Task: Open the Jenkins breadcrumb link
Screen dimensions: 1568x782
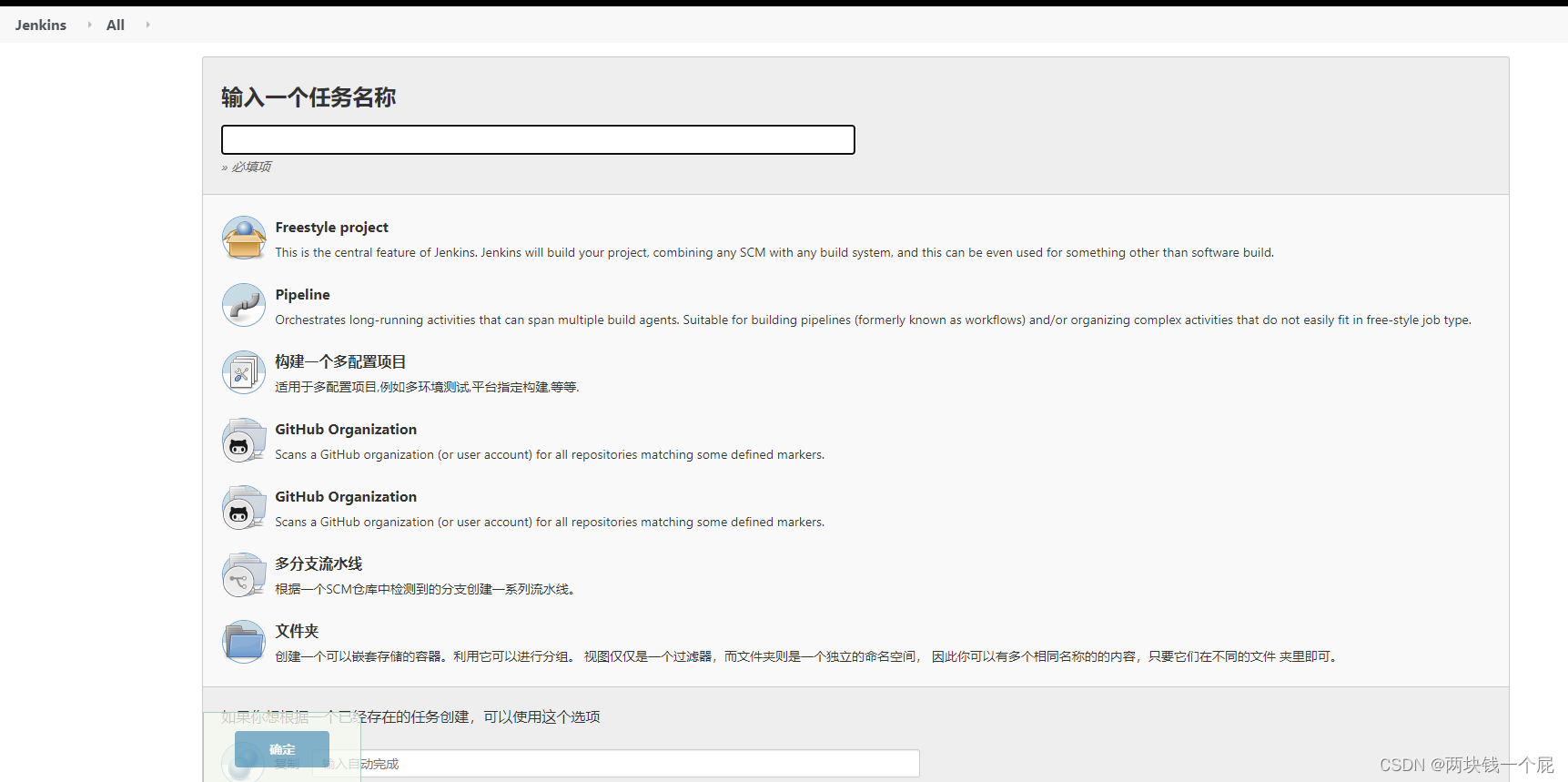Action: pos(41,25)
